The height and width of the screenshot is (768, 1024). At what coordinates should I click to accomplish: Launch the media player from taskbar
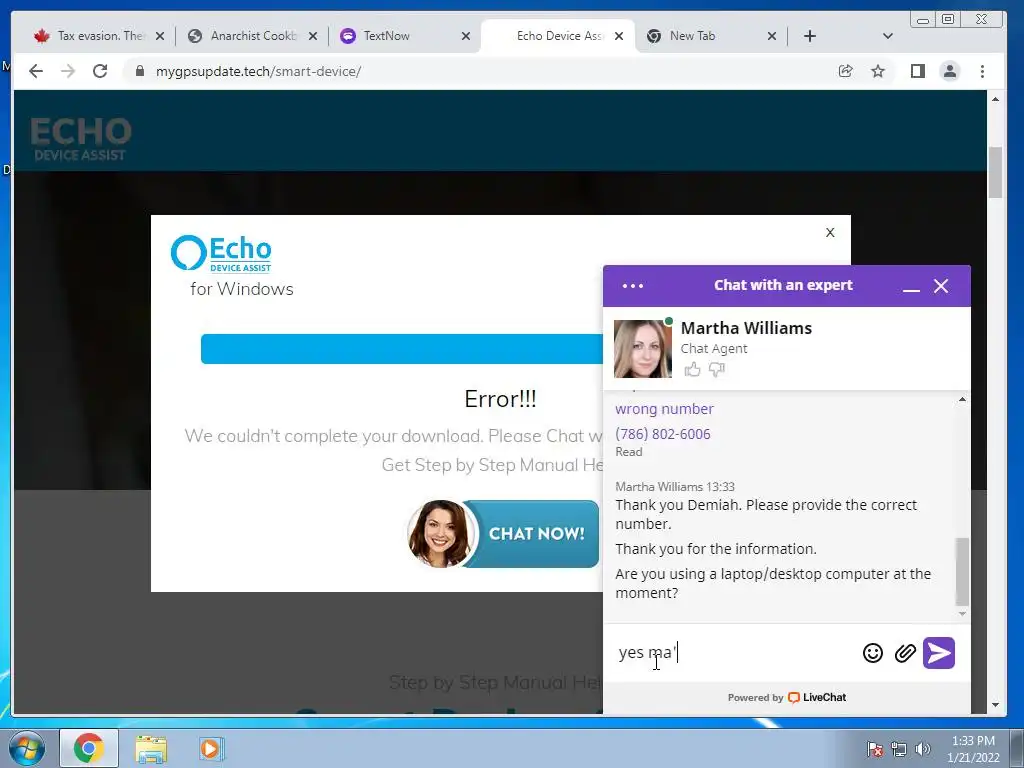pyautogui.click(x=210, y=749)
